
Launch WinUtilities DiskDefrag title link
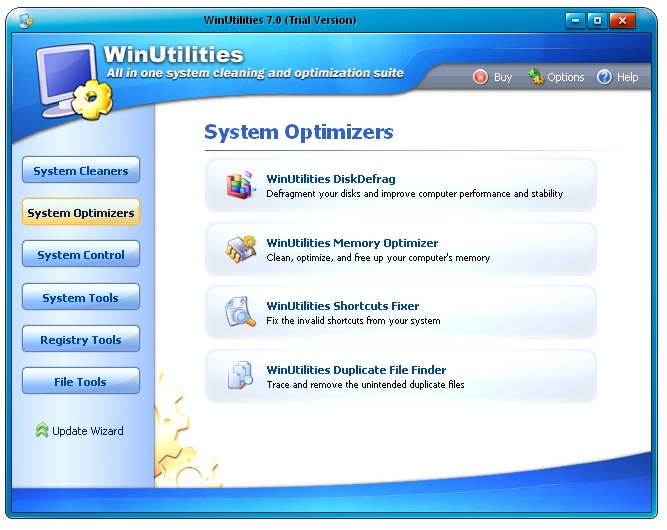[331, 179]
